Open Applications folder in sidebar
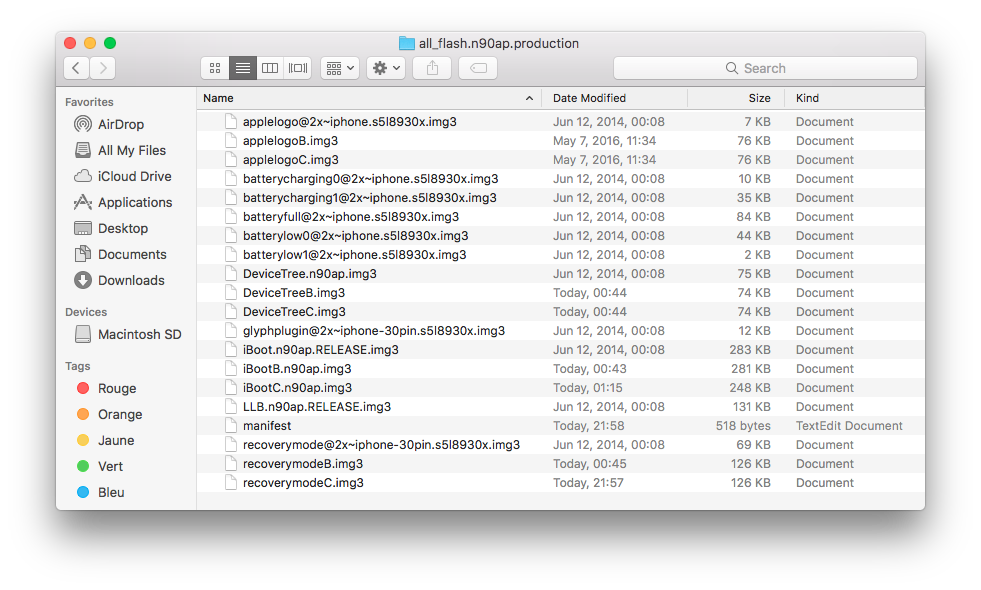The height and width of the screenshot is (590, 981). pos(123,202)
